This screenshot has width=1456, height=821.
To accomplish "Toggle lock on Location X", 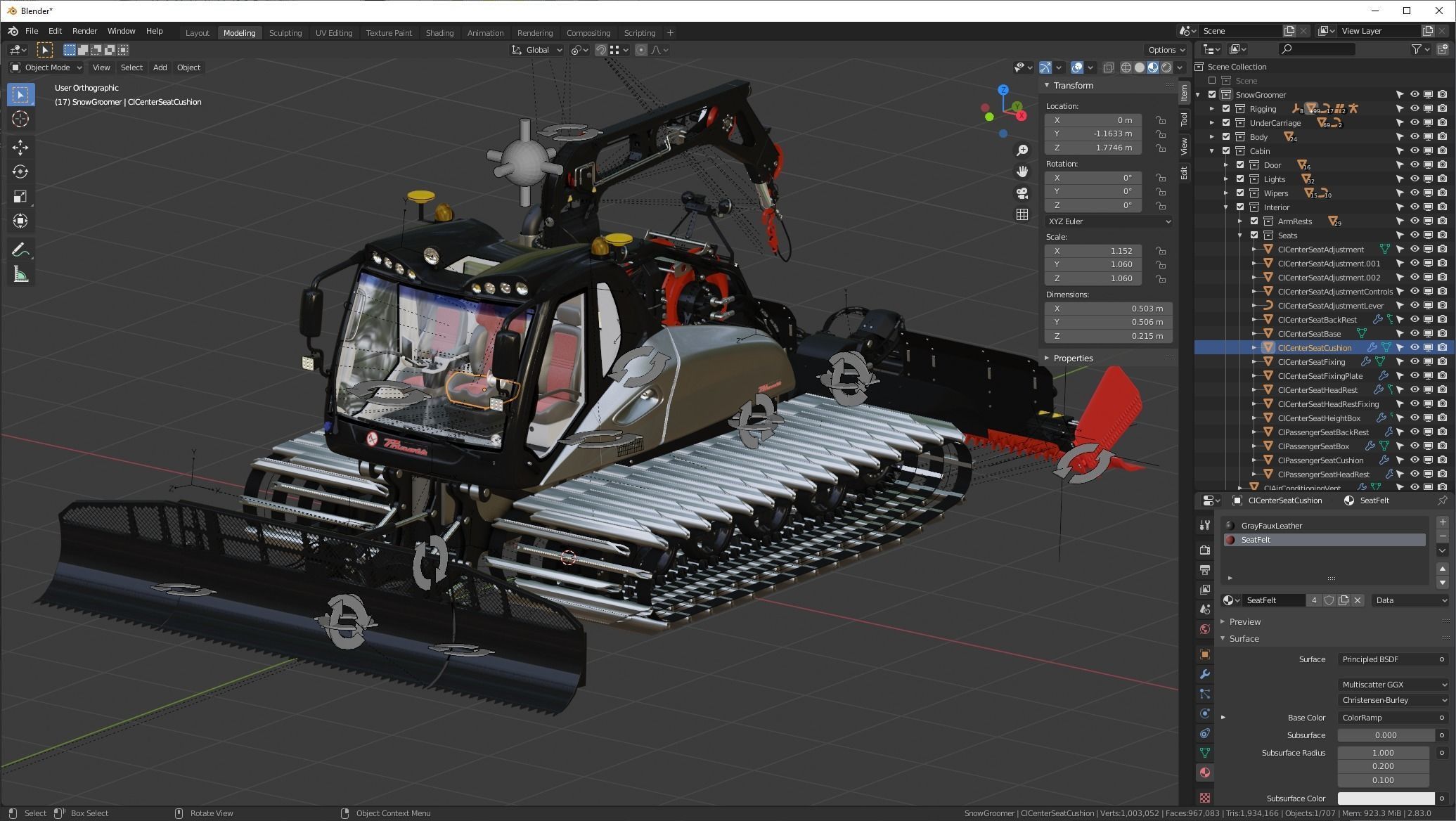I will click(x=1161, y=120).
